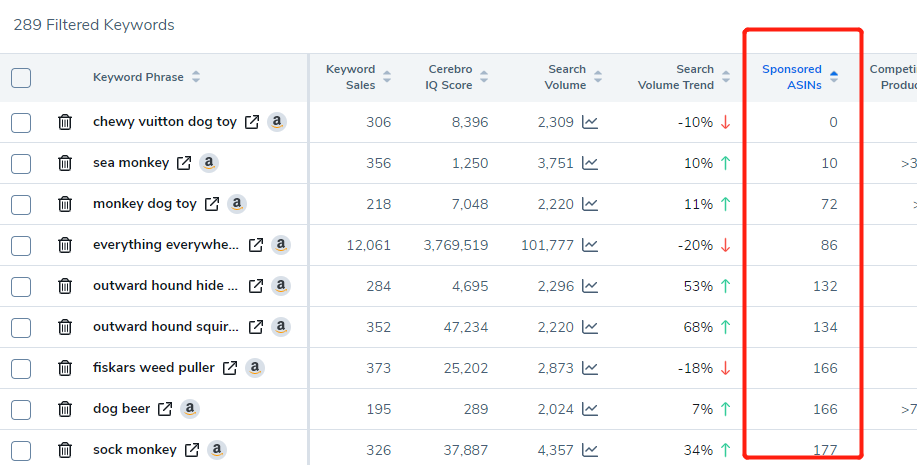
Task: Open search volume chart for chewy vuitton
Action: (x=590, y=122)
